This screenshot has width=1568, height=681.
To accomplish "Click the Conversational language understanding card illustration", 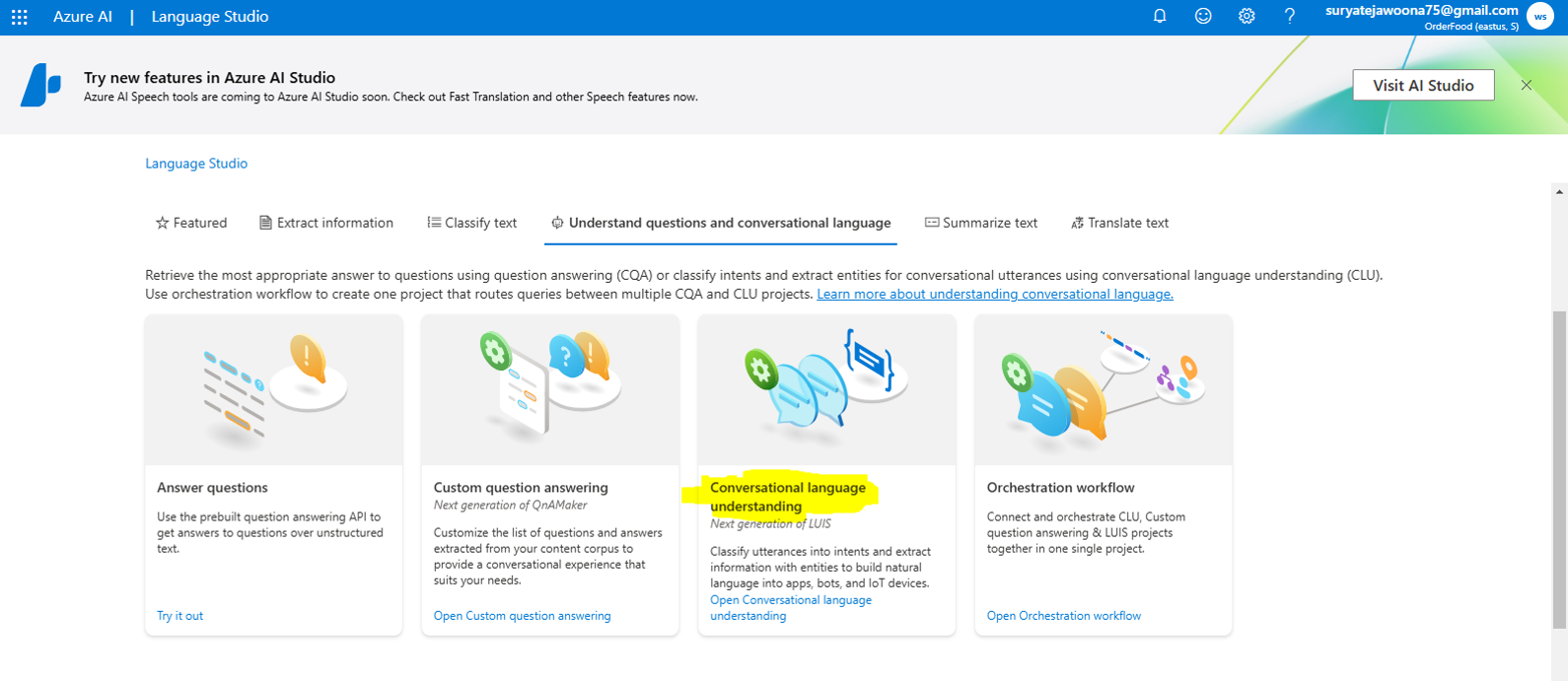I will (x=826, y=390).
